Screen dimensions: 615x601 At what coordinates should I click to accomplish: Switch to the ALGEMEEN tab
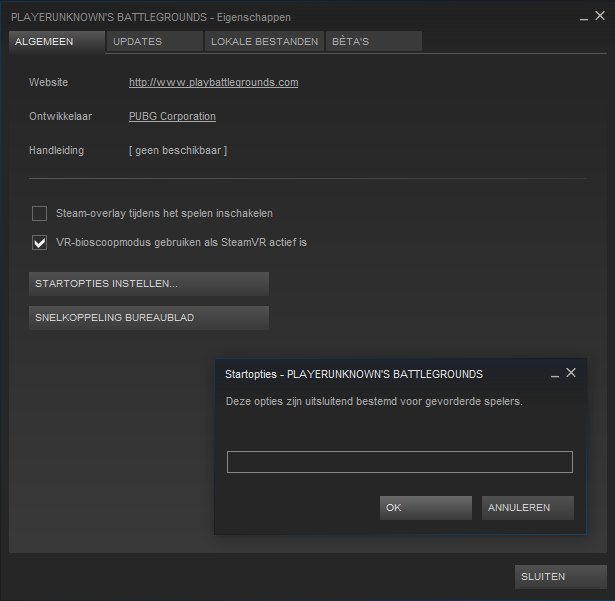click(57, 42)
